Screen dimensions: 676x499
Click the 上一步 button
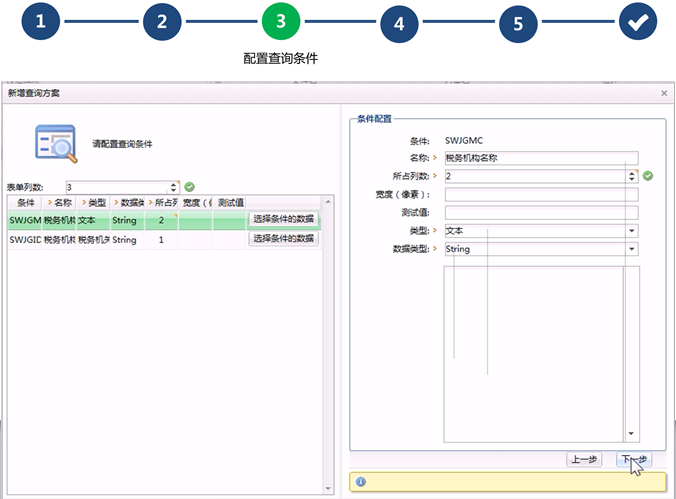[585, 459]
